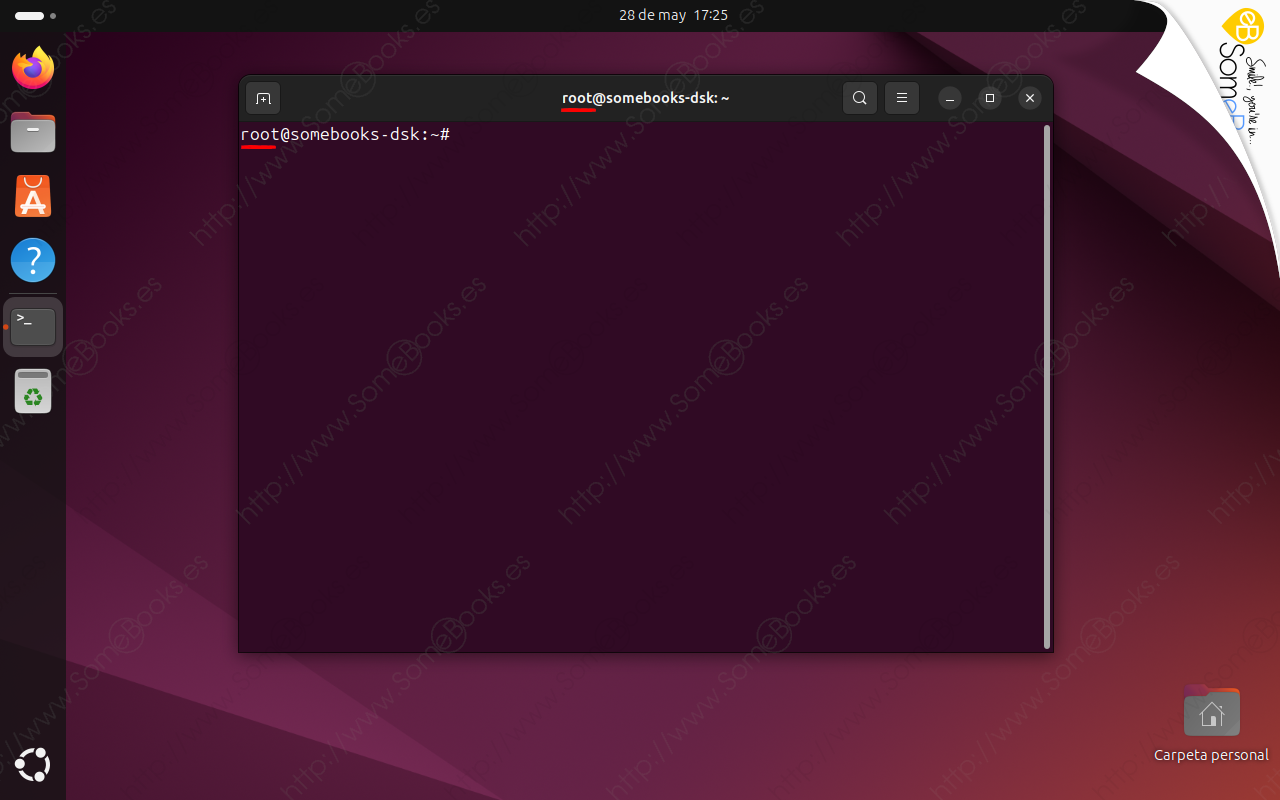Click the root@somebooks-dsk window title
Screen dimensions: 1280x800
[x=644, y=98]
